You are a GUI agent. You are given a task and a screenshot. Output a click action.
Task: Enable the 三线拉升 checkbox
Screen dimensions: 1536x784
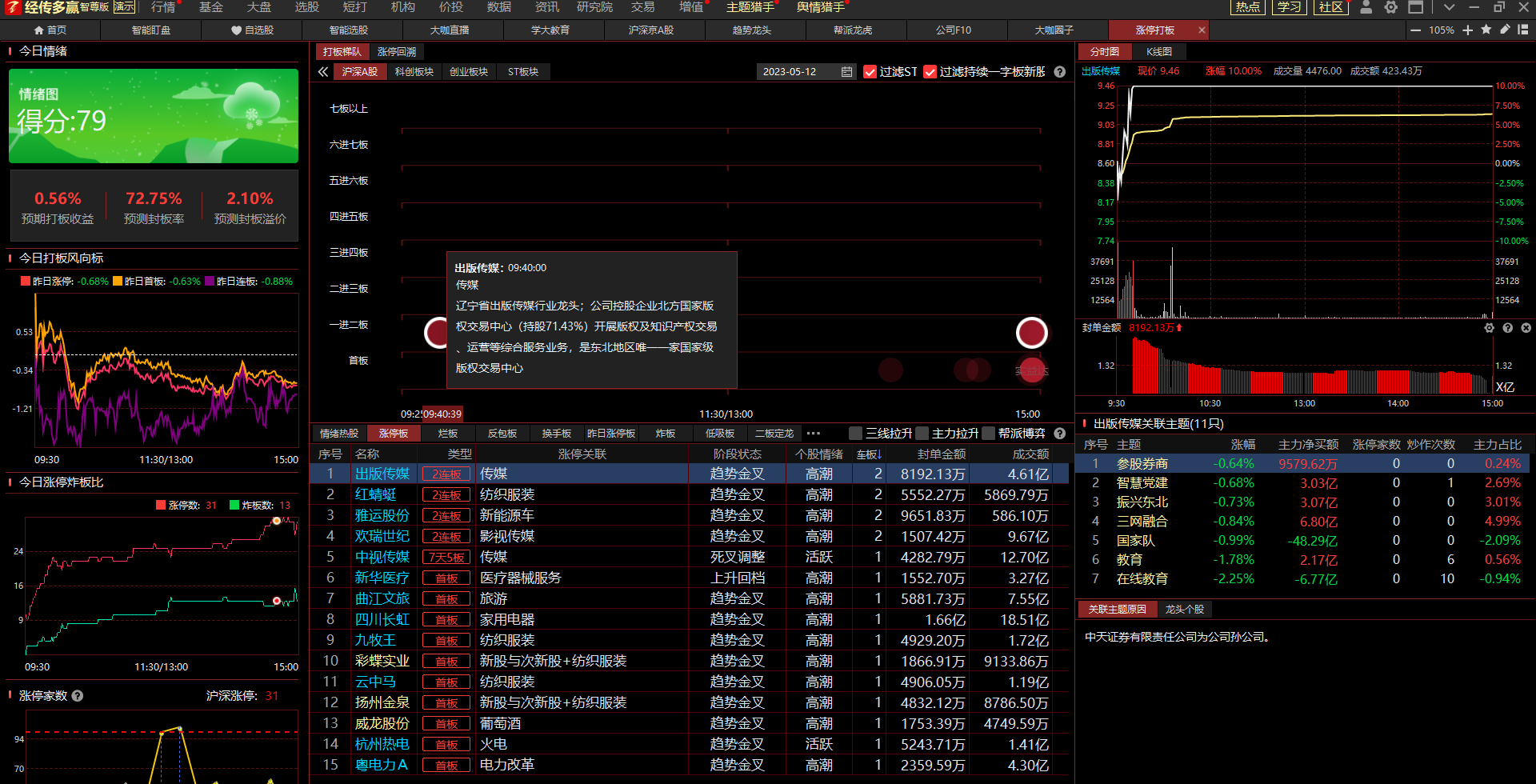tap(855, 434)
